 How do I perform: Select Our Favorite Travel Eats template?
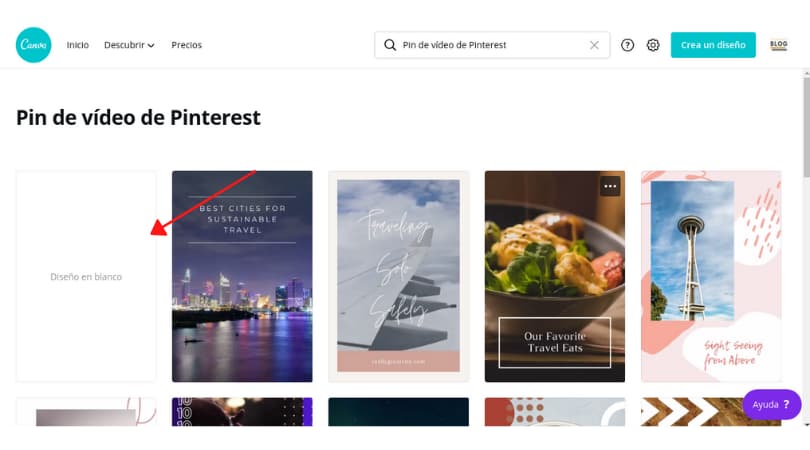pyautogui.click(x=555, y=276)
